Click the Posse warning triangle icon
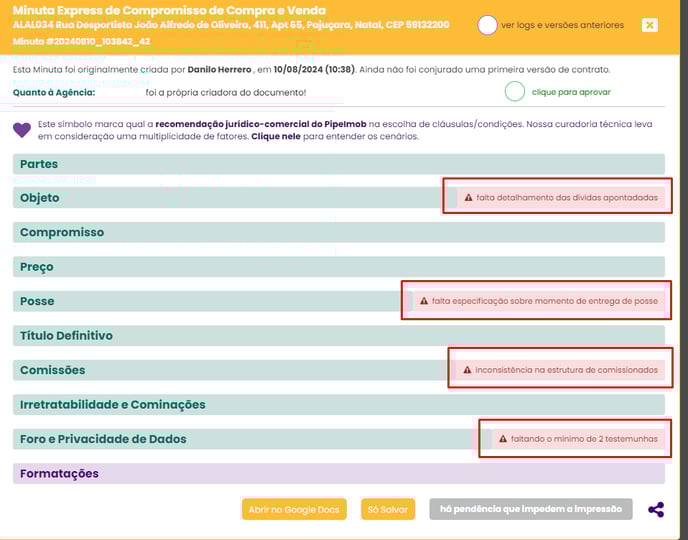The height and width of the screenshot is (540, 688). coord(424,301)
